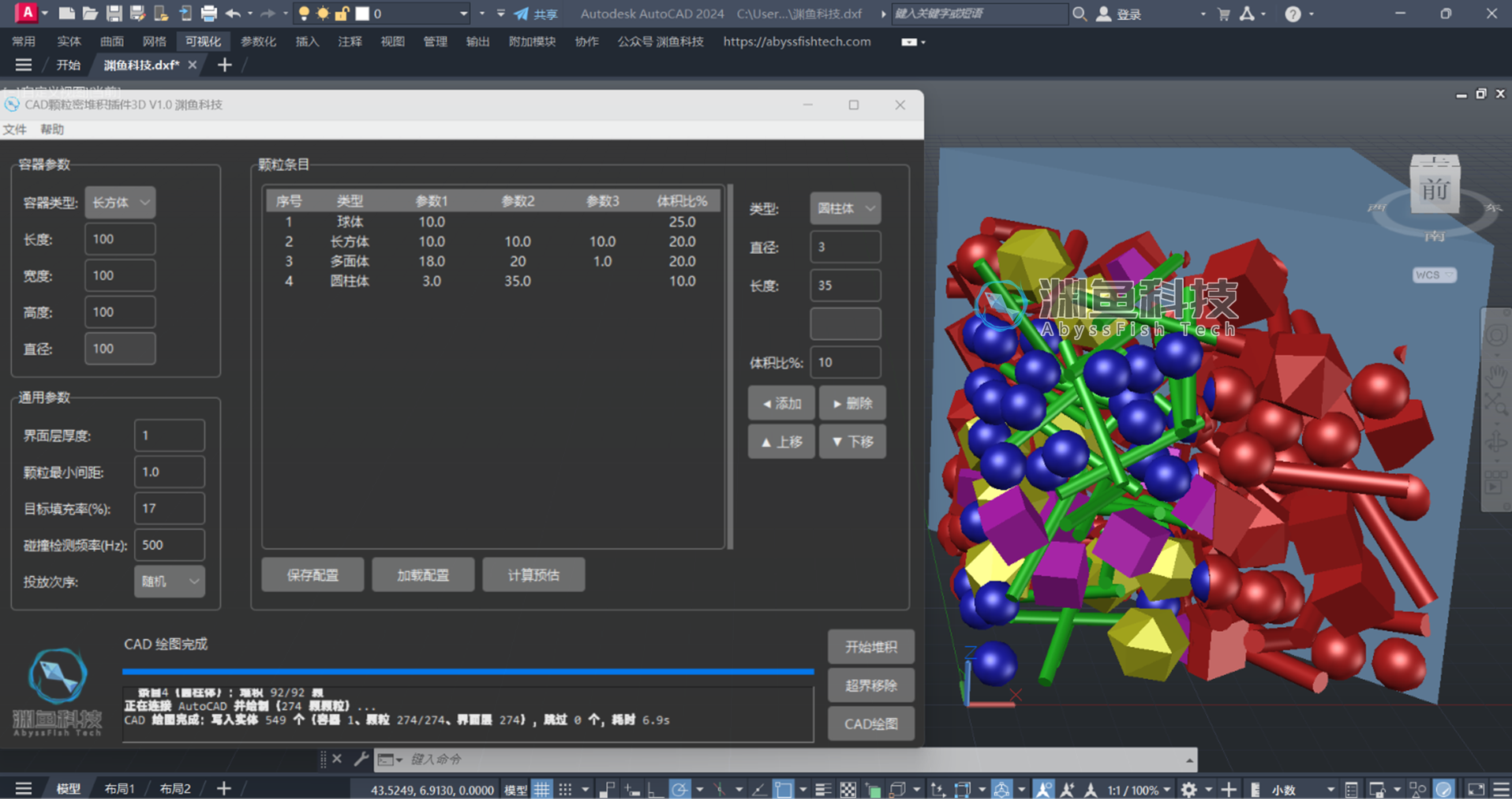Viewport: 1512px width, 799px height.
Task: Click the white layer color swatch in the toolbar
Action: click(363, 13)
